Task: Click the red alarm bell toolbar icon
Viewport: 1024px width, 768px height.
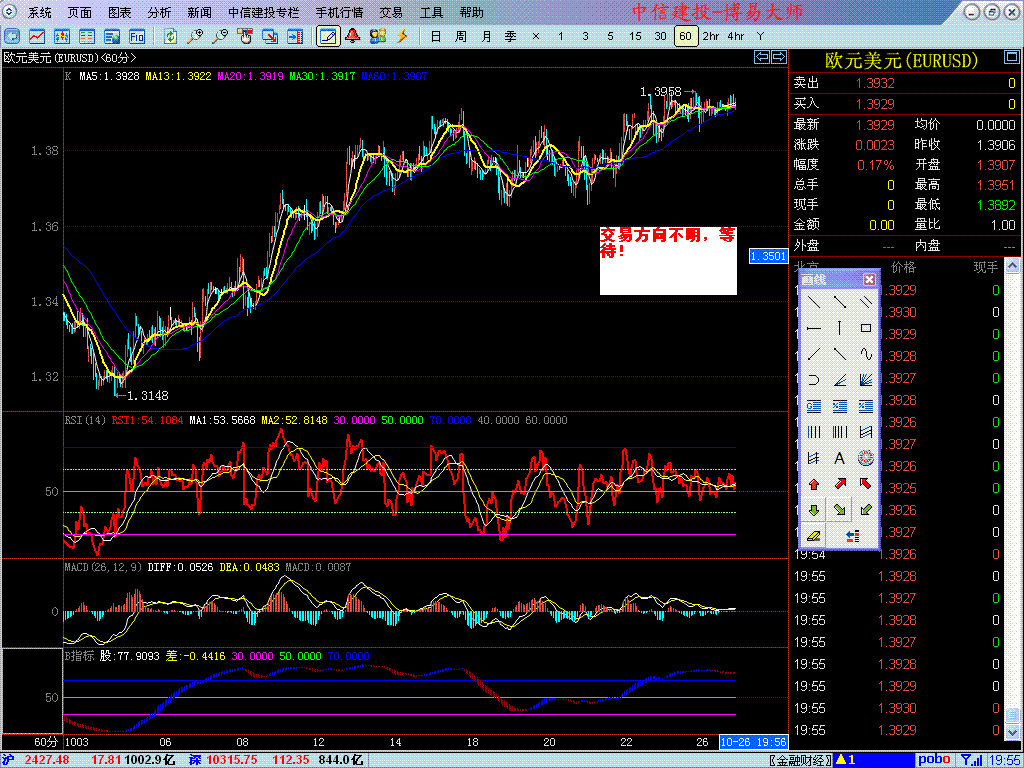Action: coord(353,36)
